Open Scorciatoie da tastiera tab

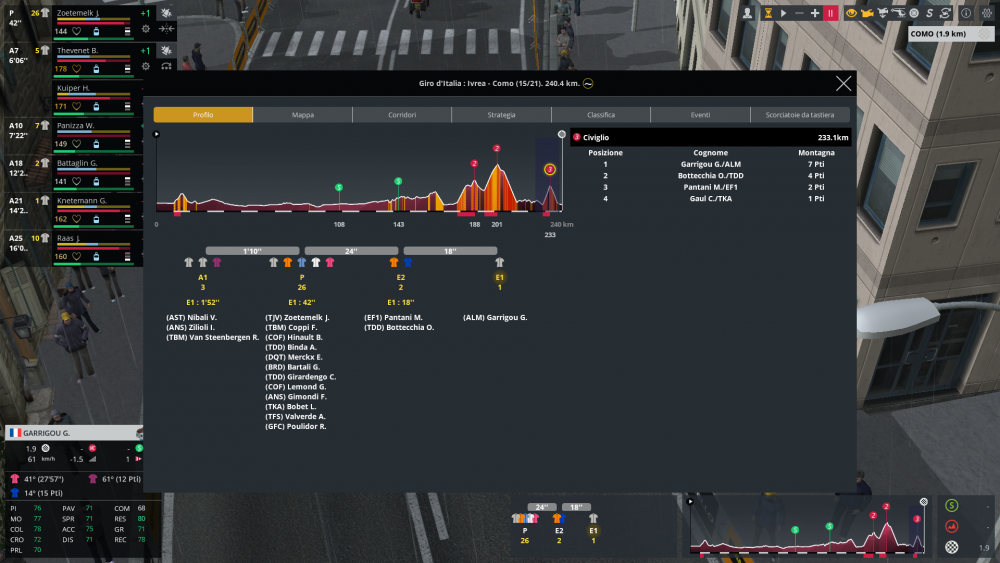click(x=800, y=115)
